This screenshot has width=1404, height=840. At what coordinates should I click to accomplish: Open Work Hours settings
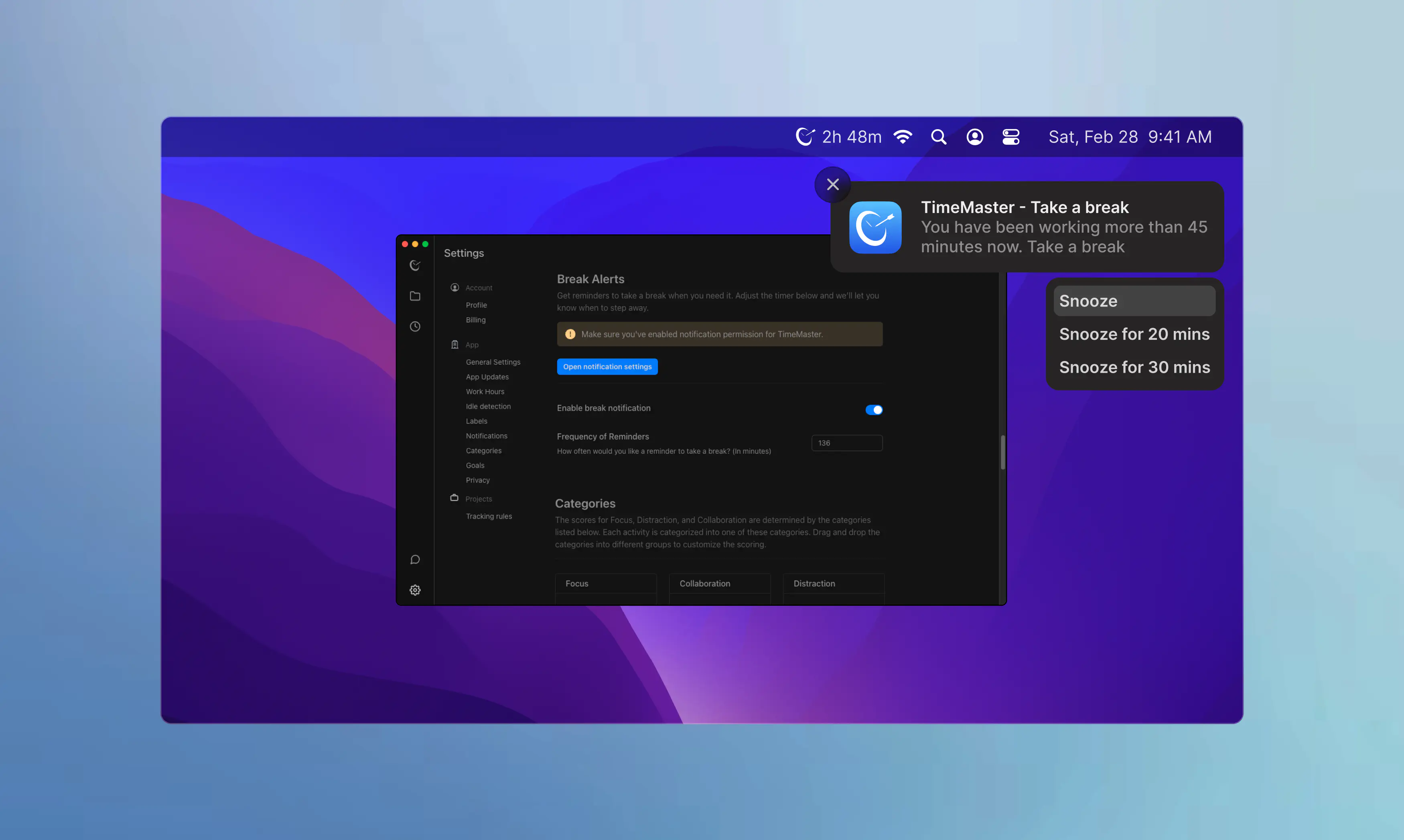tap(485, 392)
